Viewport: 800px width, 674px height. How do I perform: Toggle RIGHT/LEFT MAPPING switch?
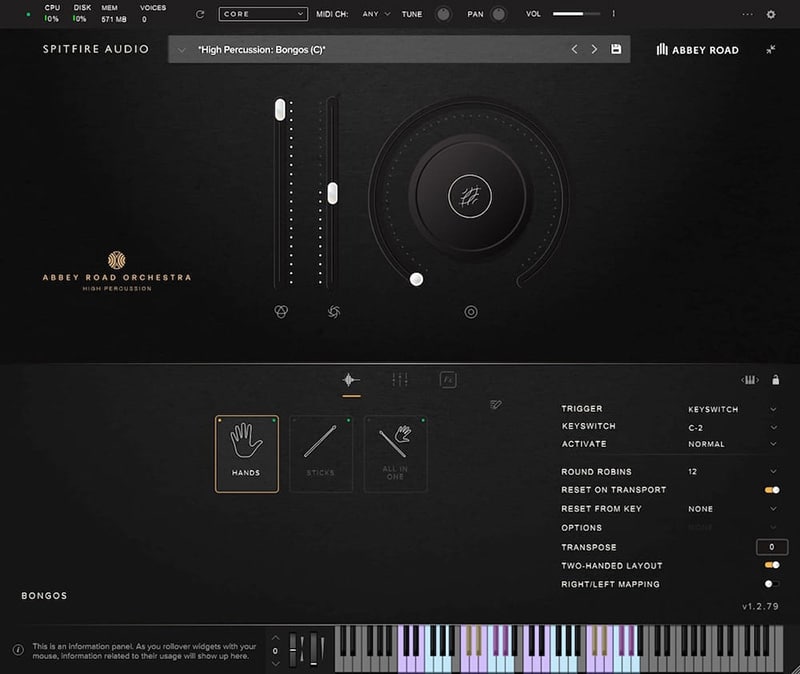(772, 584)
